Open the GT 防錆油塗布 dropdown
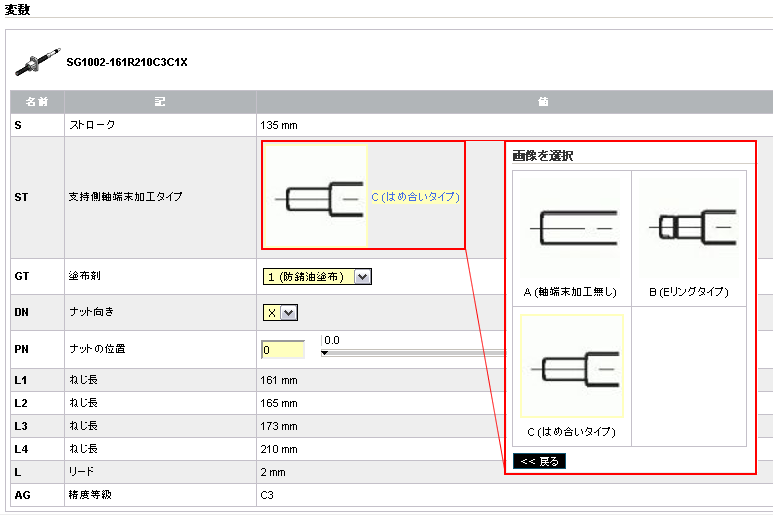The width and height of the screenshot is (773, 518). 315,277
